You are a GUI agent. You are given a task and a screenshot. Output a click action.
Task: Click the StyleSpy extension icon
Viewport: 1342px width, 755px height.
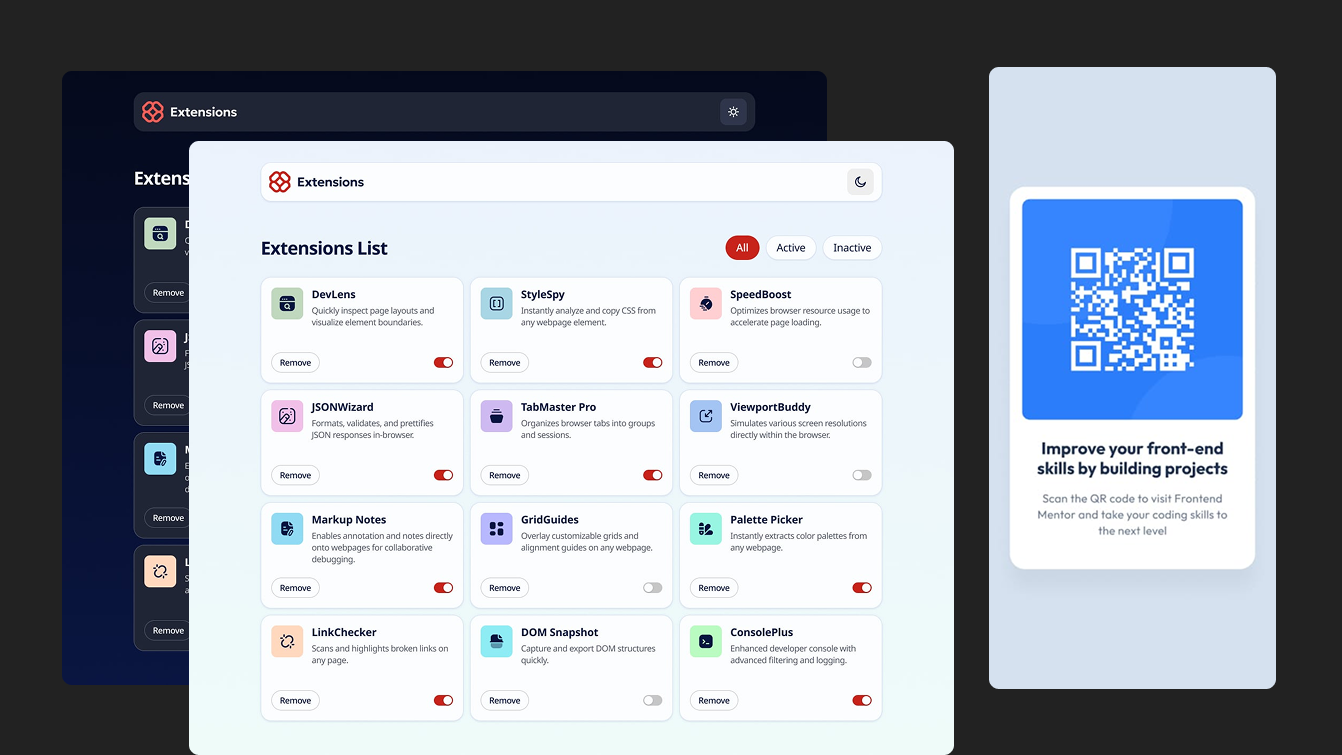tap(496, 304)
